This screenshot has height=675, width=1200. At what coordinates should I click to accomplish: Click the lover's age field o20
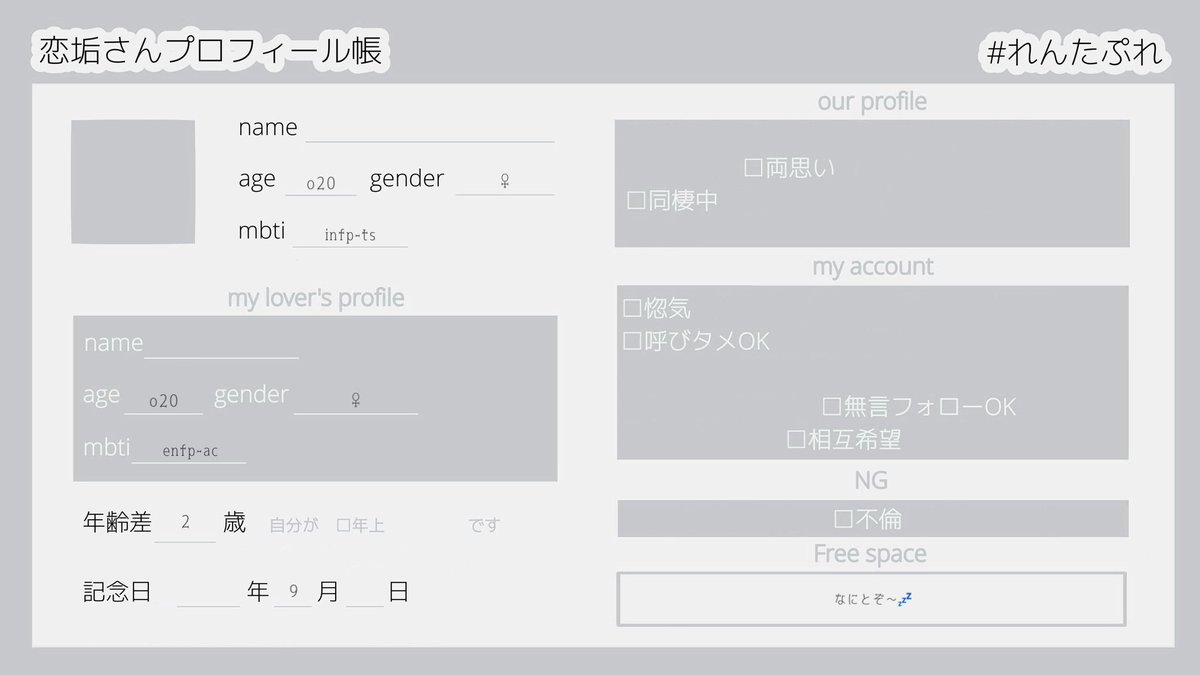click(x=163, y=400)
